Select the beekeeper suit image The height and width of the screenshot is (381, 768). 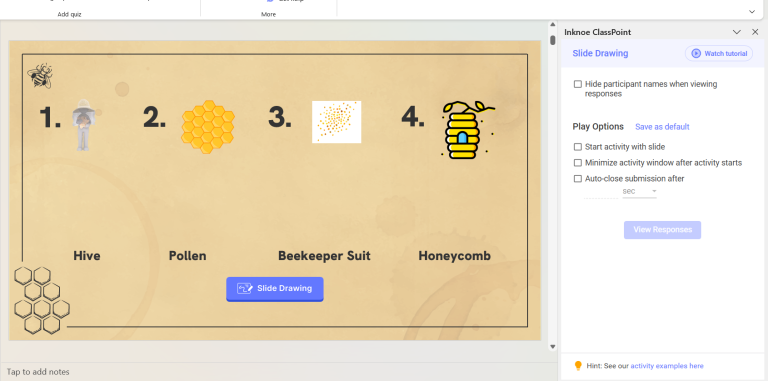[x=83, y=124]
